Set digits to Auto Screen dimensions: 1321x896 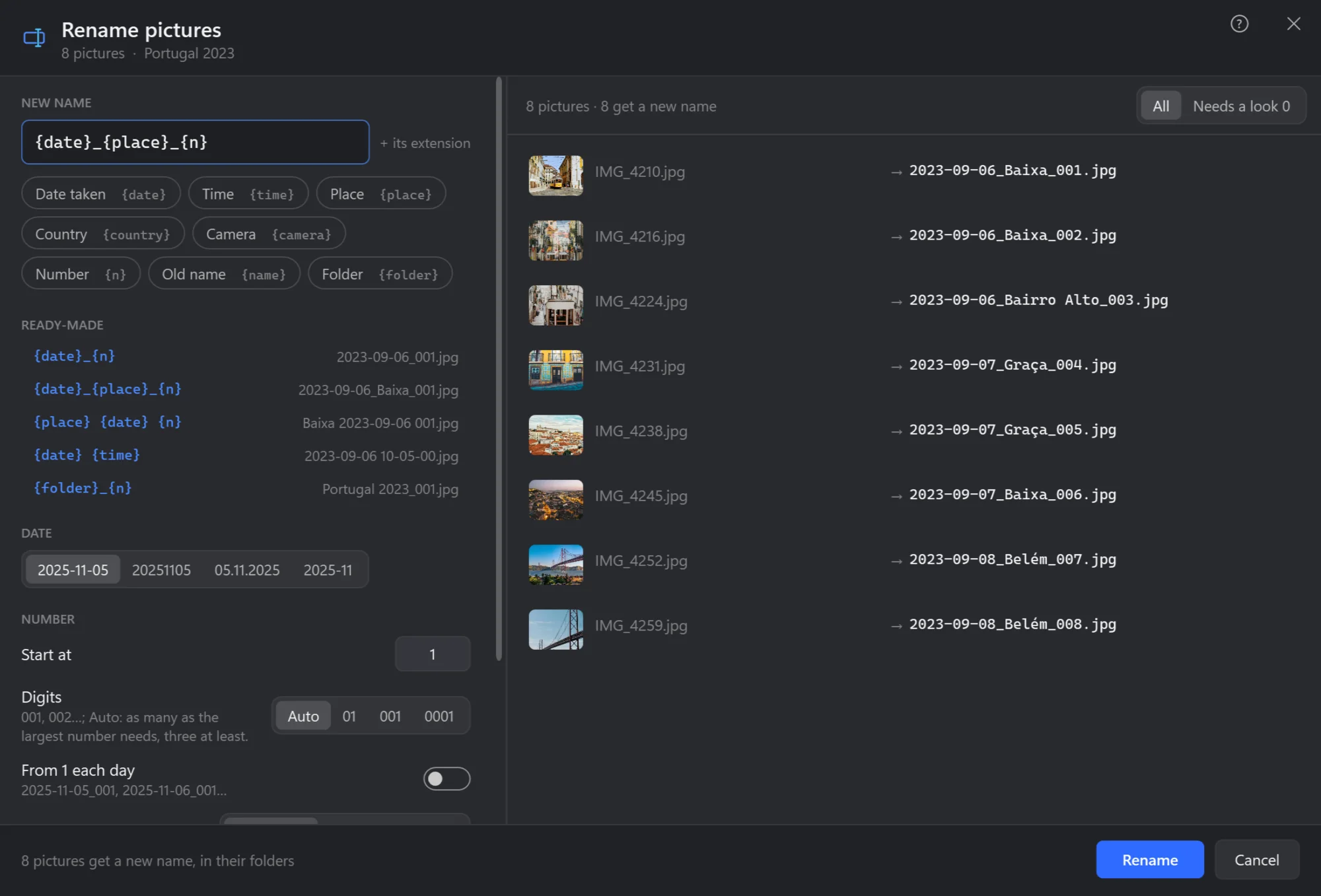pos(303,716)
